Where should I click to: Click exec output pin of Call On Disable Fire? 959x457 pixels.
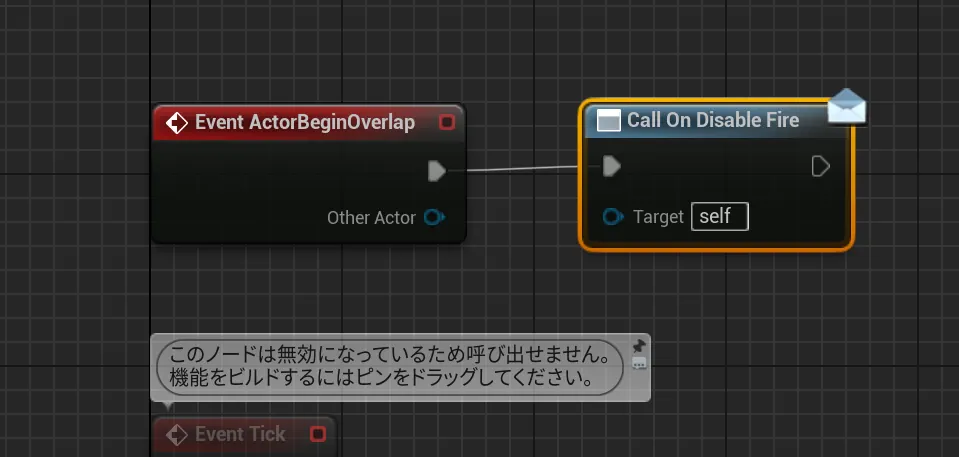tap(820, 166)
